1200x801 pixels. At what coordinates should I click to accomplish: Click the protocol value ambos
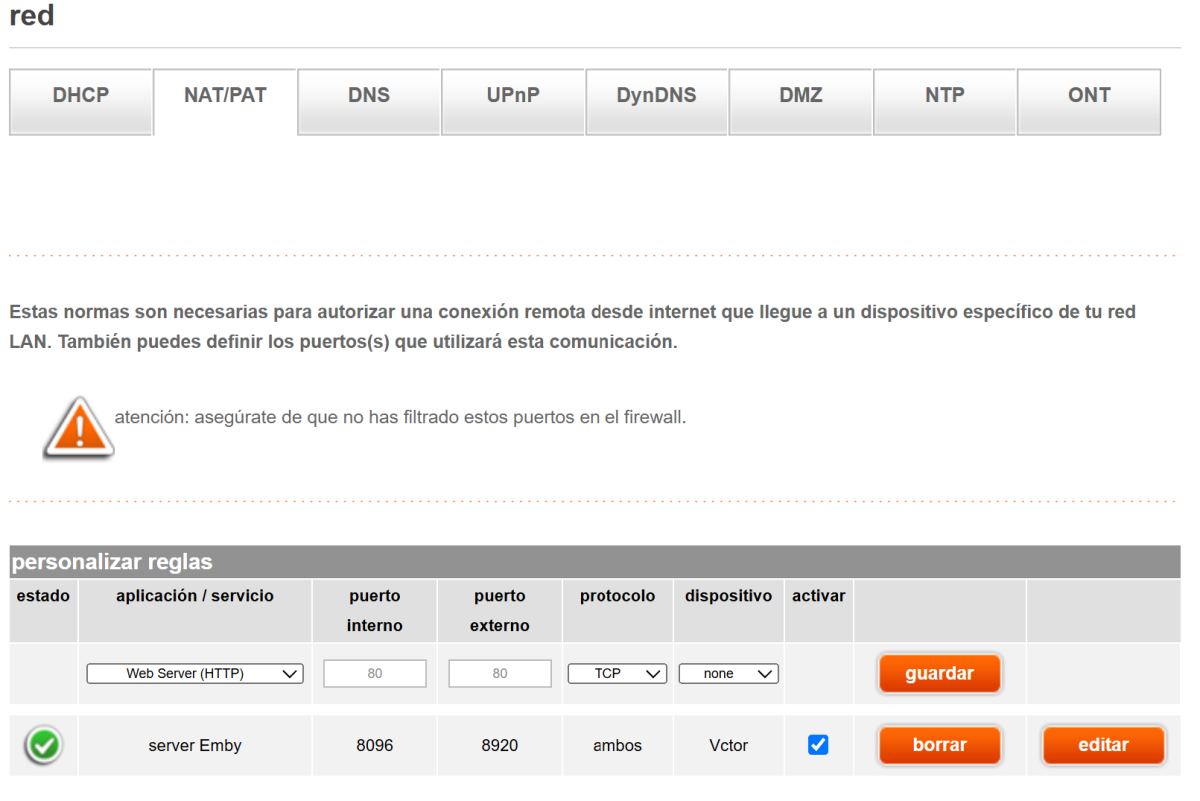(x=617, y=746)
